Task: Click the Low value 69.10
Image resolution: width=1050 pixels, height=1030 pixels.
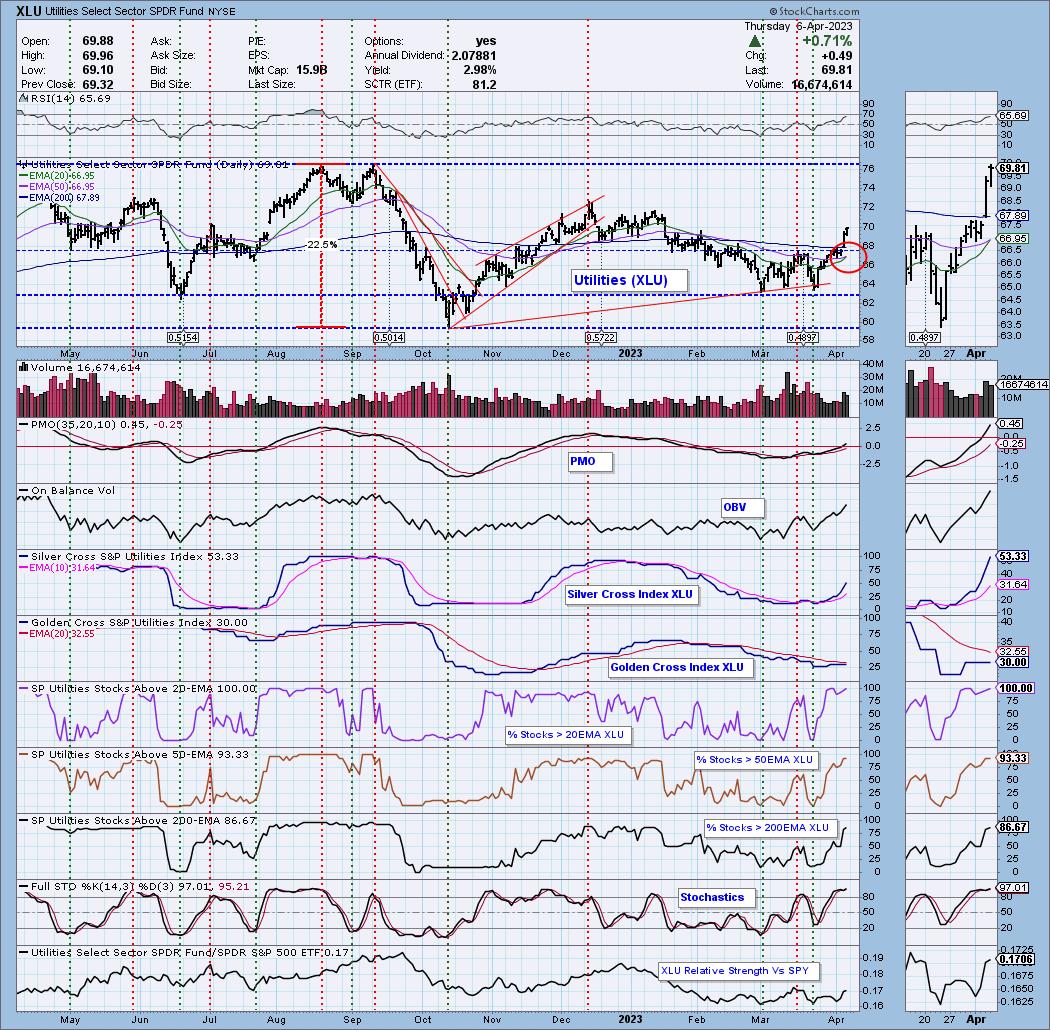Action: point(98,70)
